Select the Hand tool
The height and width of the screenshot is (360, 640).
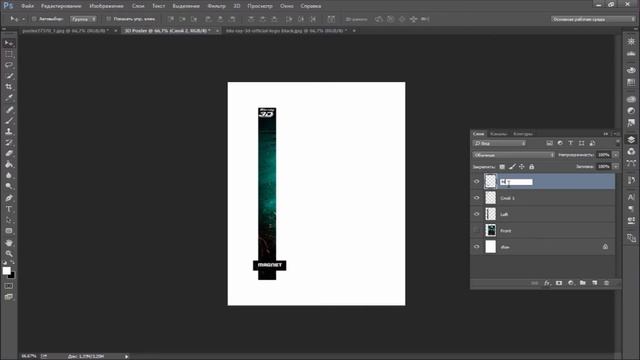tap(9, 242)
